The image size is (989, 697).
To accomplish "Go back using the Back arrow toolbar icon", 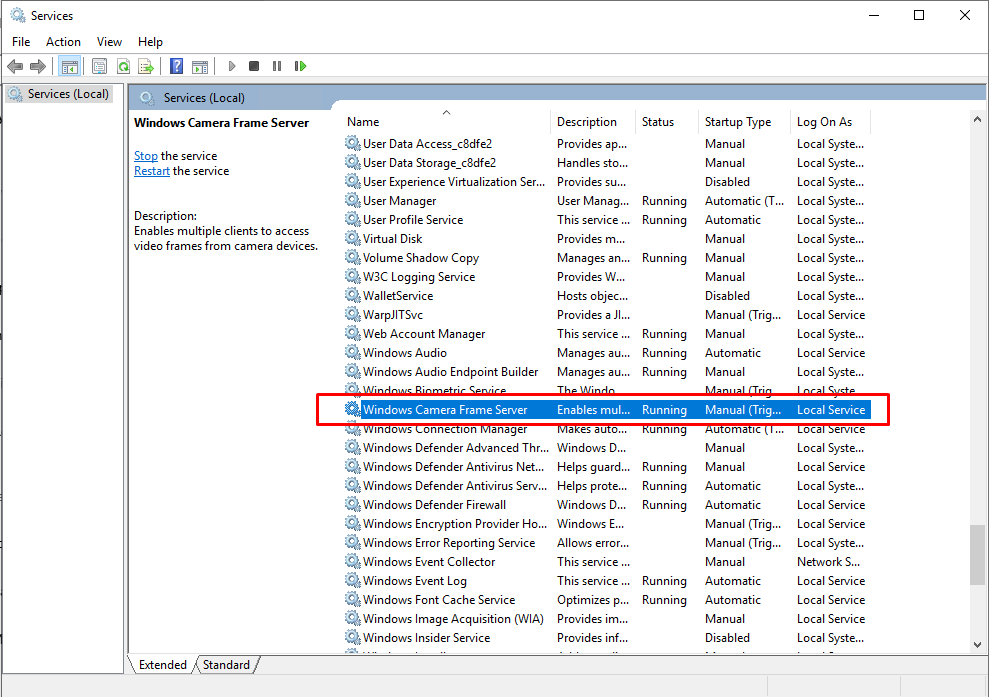I will (15, 66).
